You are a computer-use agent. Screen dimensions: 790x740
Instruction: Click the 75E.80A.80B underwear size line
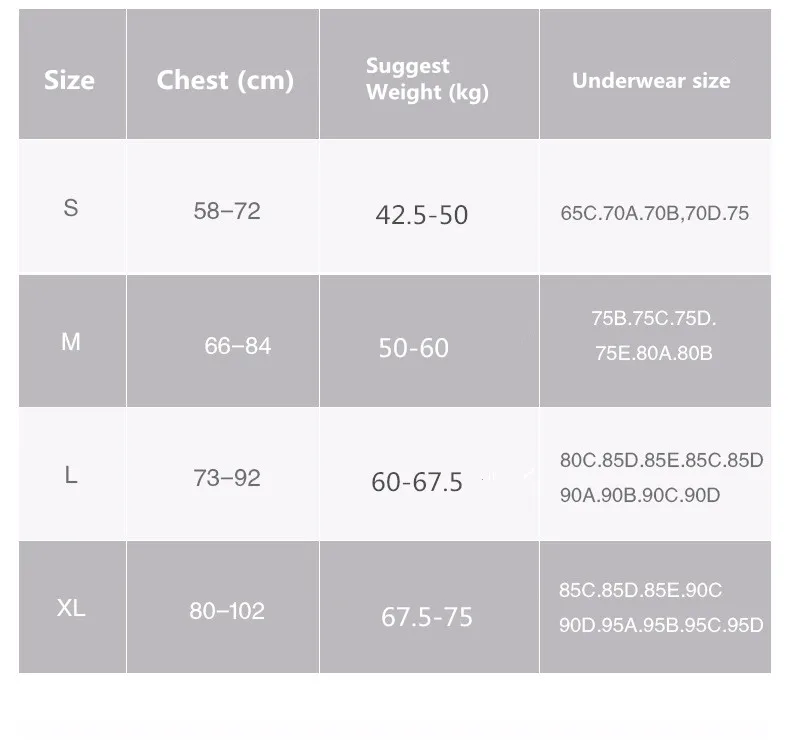(x=654, y=353)
